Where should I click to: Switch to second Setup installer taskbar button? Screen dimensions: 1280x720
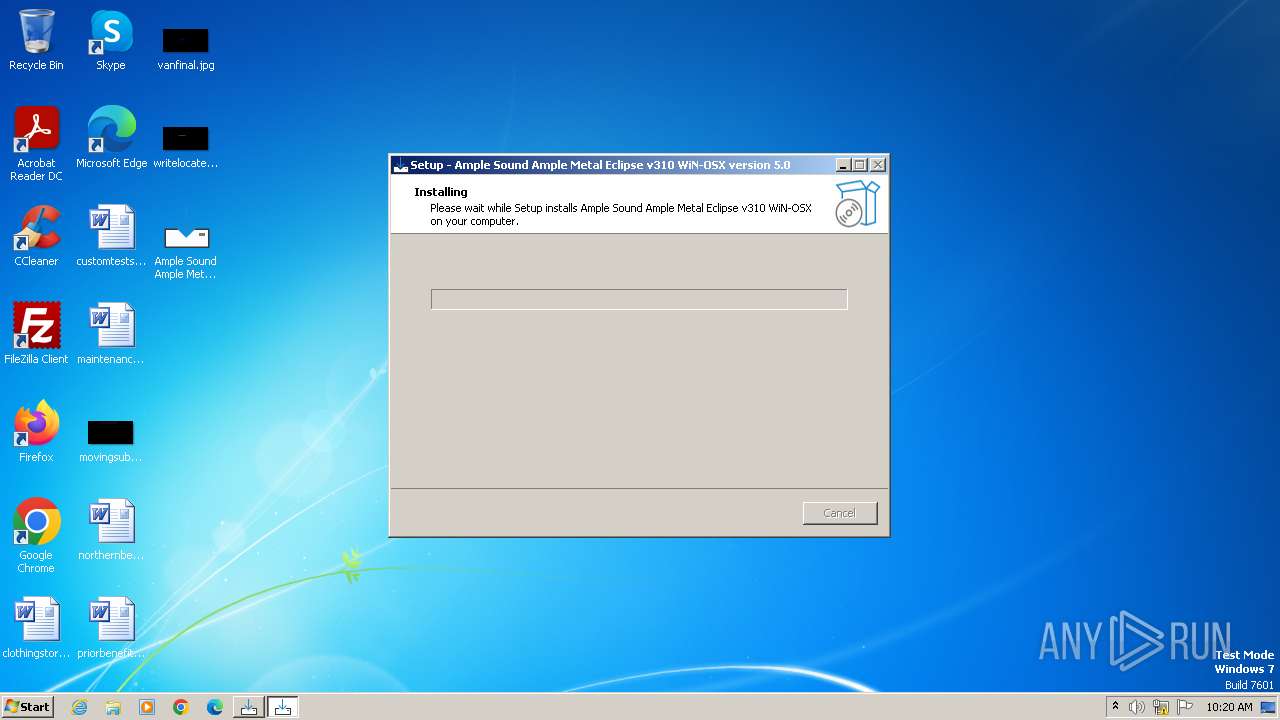coord(283,707)
